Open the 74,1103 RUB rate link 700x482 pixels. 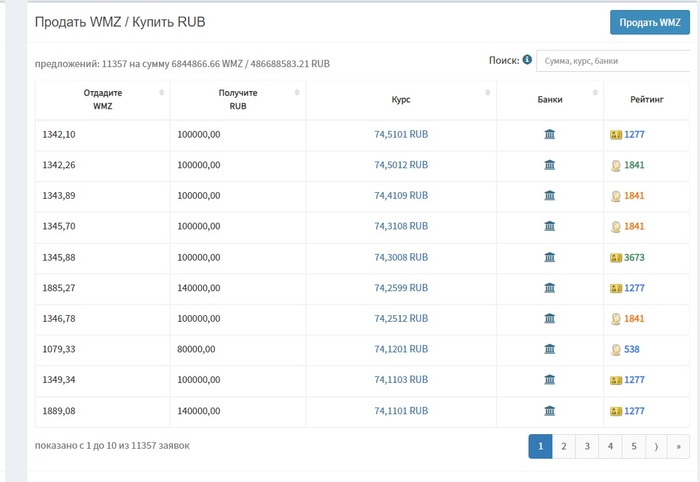(401, 380)
